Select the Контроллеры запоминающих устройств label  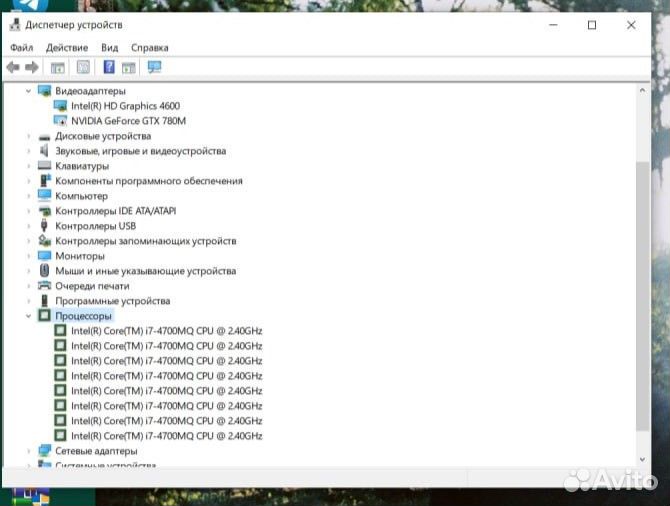click(x=146, y=241)
